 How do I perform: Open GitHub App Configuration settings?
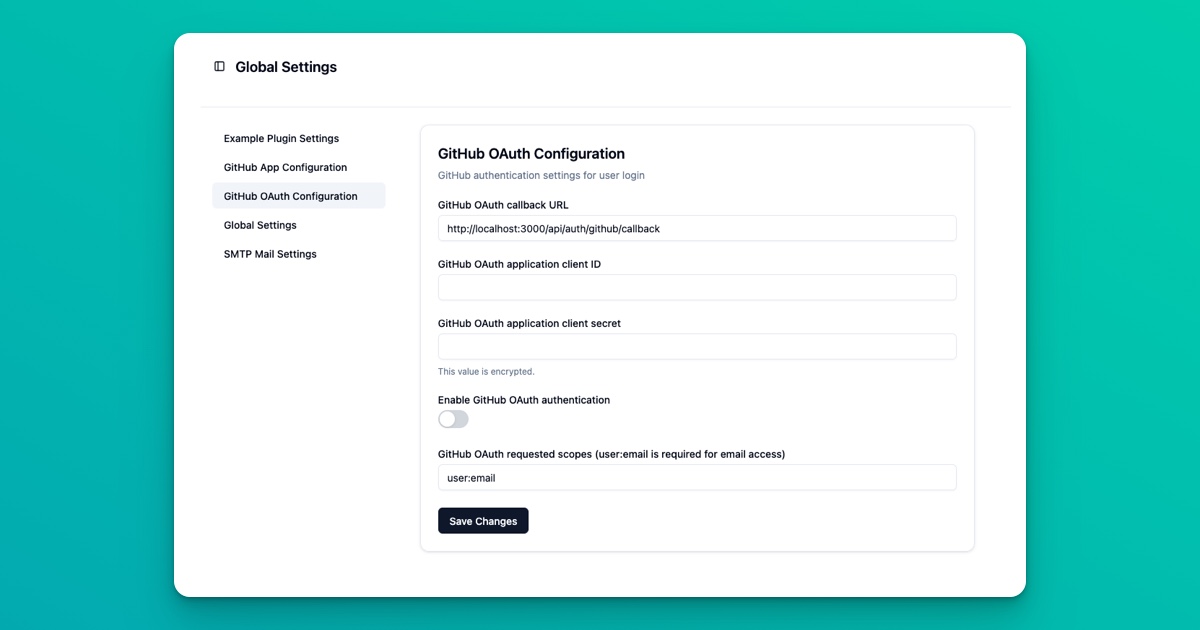[x=286, y=167]
